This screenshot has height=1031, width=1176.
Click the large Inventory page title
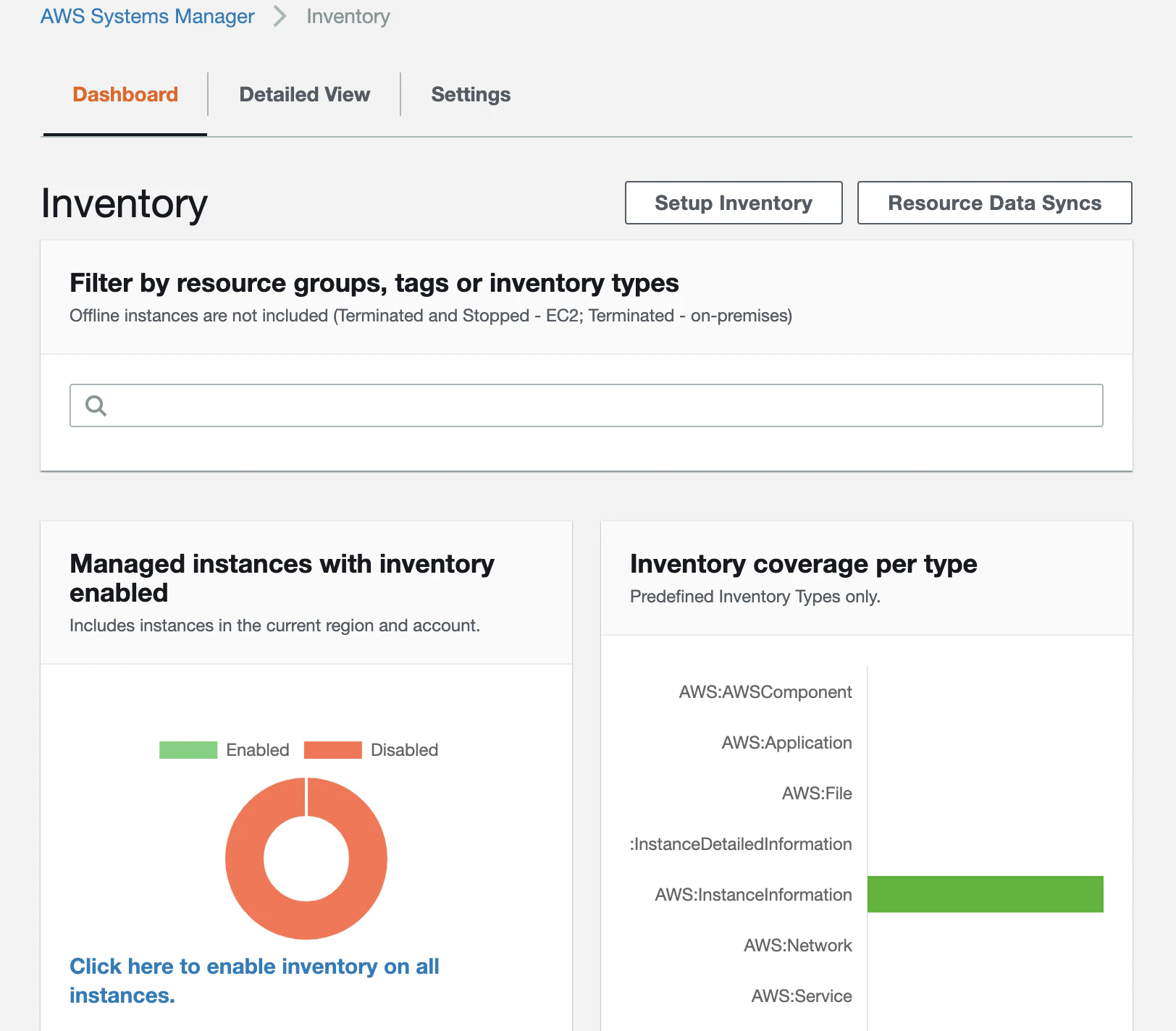pos(125,203)
